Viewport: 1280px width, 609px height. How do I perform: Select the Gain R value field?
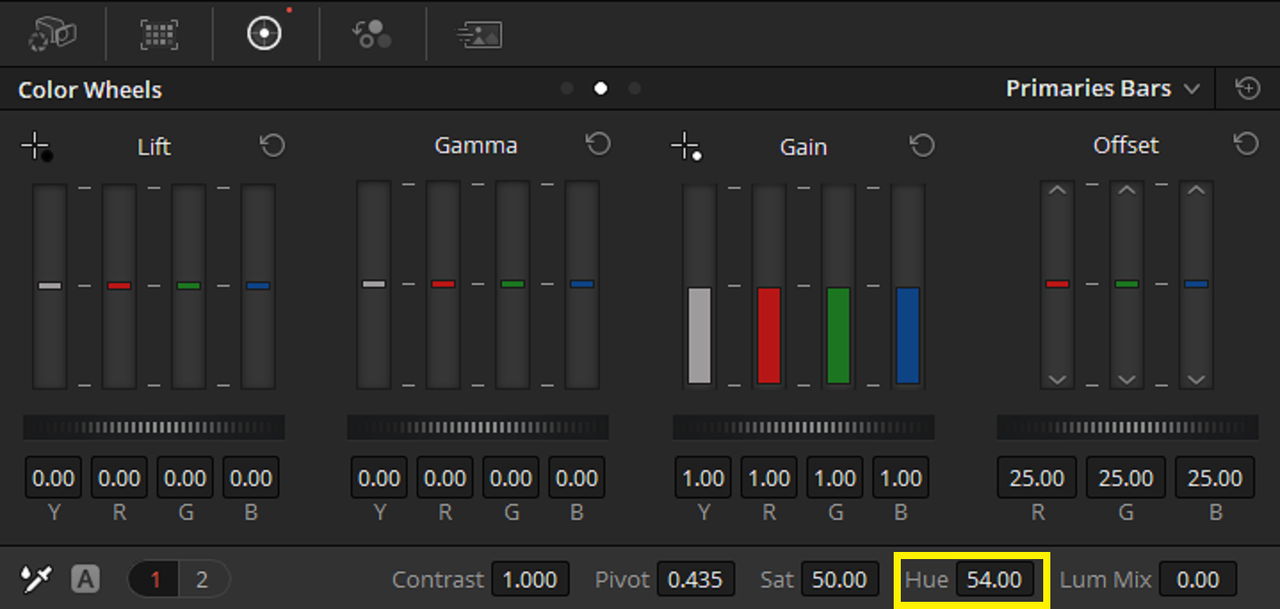pyautogui.click(x=769, y=478)
